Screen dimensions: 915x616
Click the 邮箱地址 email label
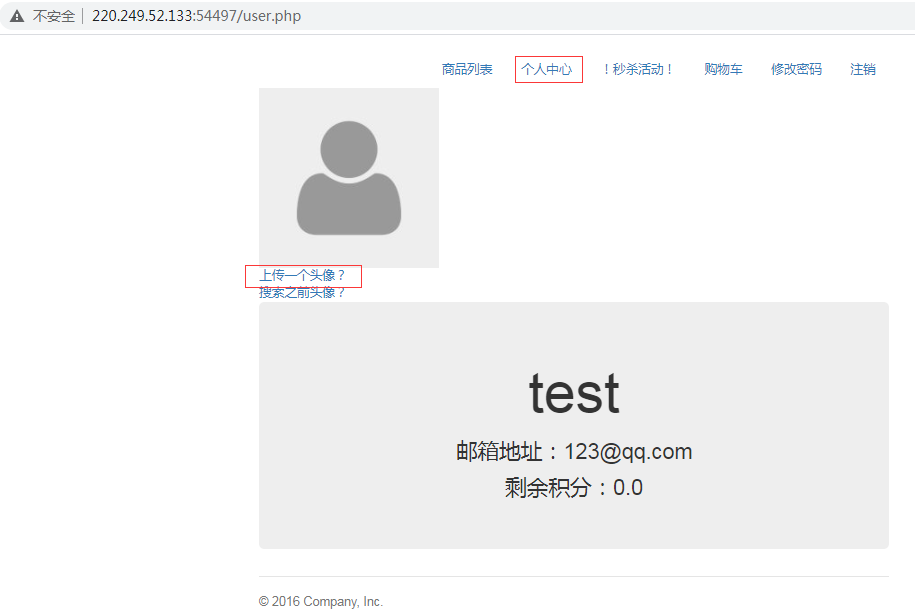[x=500, y=452]
